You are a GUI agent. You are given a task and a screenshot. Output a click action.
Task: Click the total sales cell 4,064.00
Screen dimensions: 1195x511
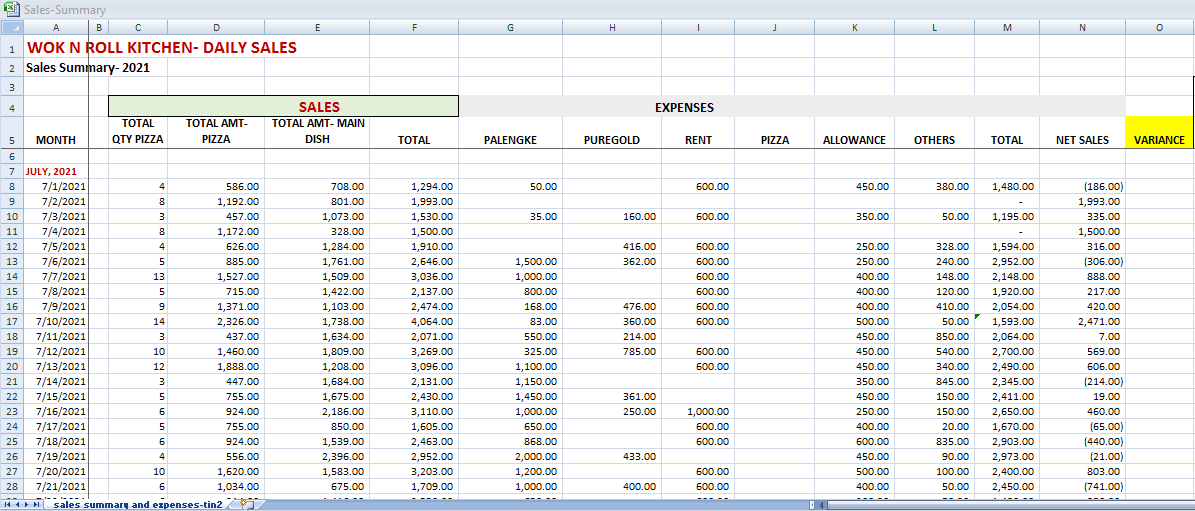point(414,321)
